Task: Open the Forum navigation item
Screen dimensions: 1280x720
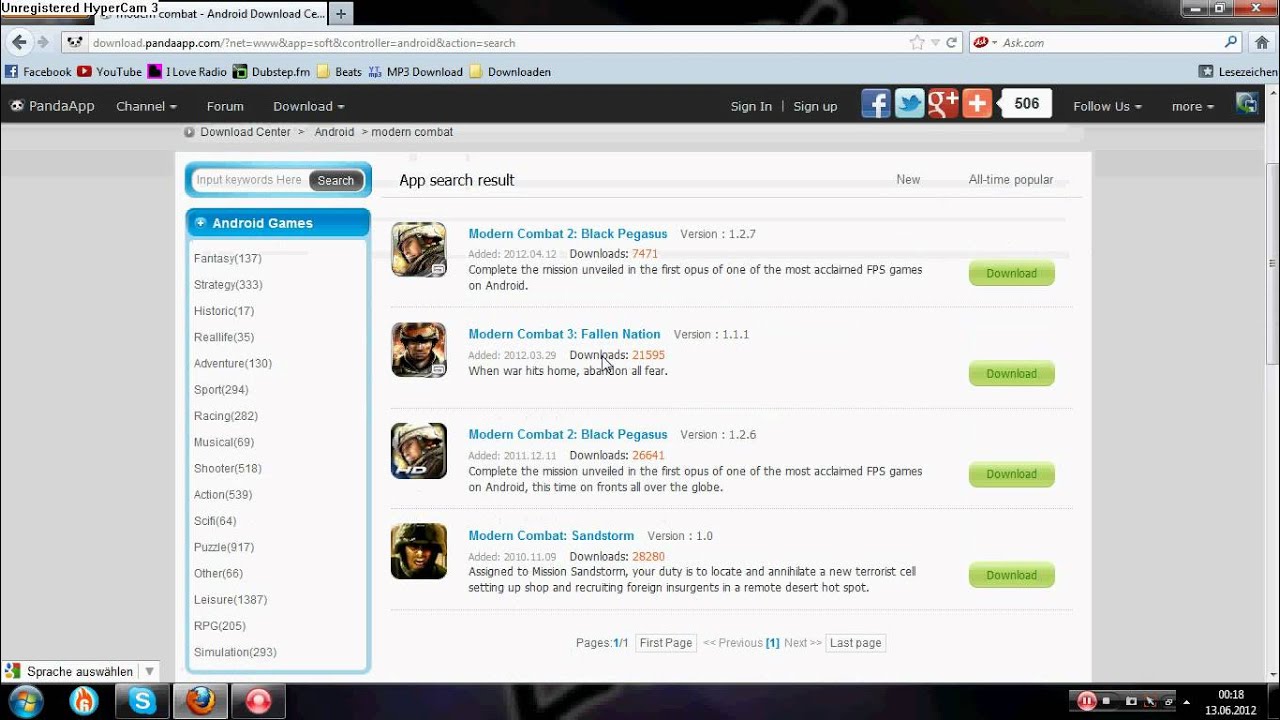Action: click(x=225, y=106)
